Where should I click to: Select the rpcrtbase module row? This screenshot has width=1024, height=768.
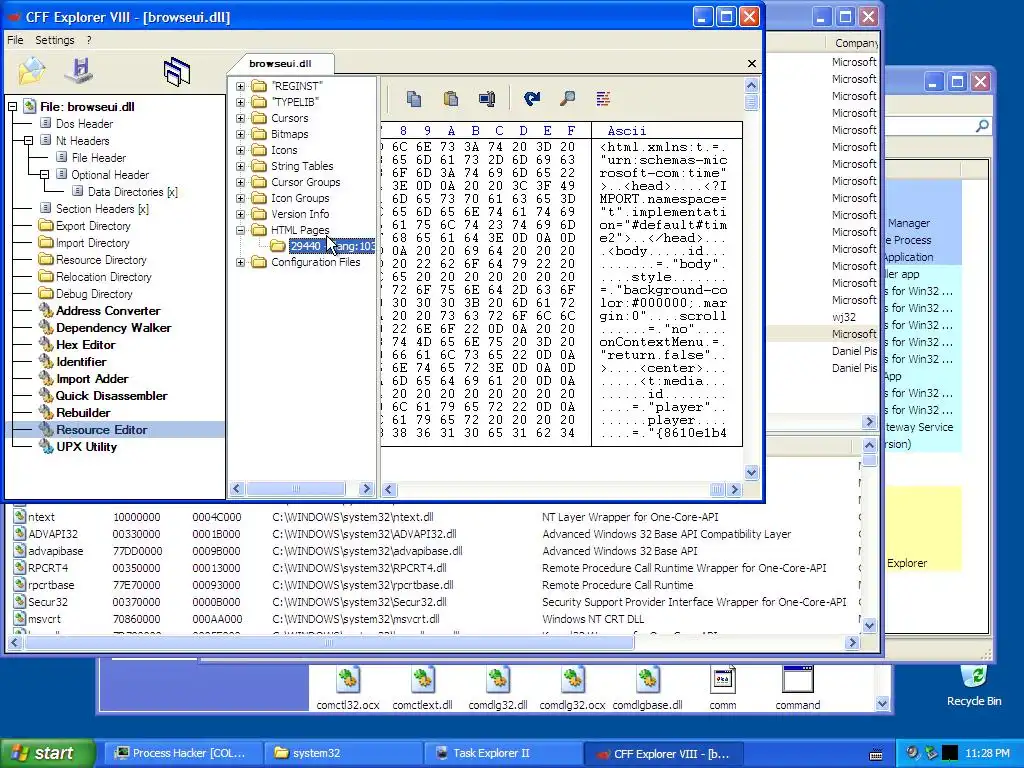pyautogui.click(x=434, y=584)
